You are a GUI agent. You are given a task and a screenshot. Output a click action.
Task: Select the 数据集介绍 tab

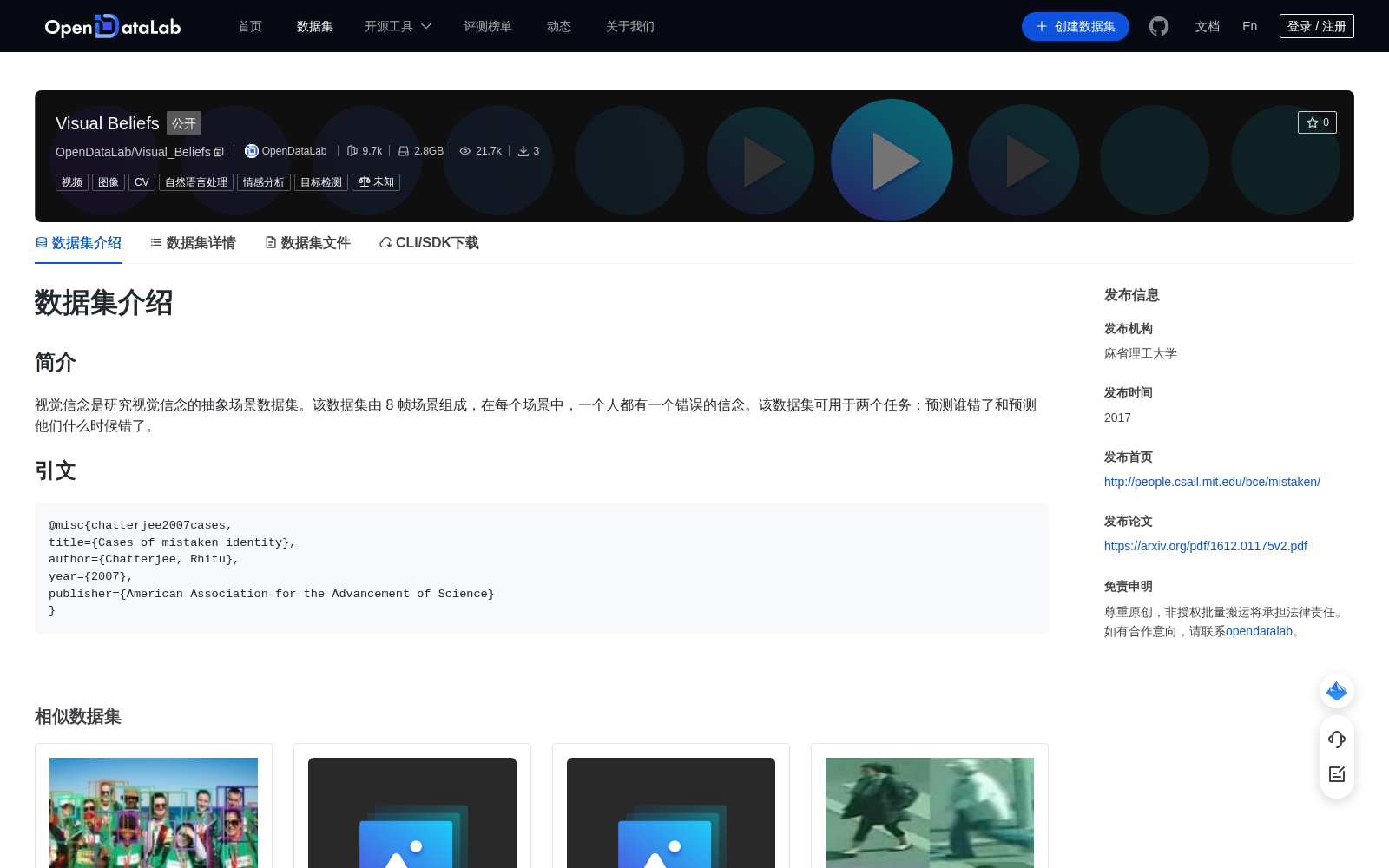pos(78,243)
